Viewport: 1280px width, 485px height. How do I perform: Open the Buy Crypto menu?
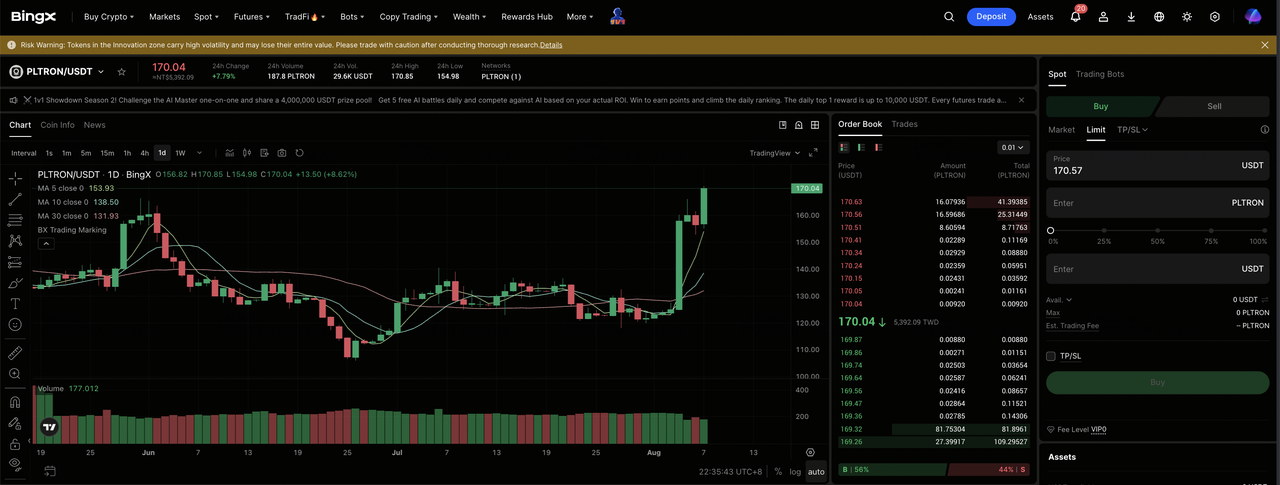109,17
